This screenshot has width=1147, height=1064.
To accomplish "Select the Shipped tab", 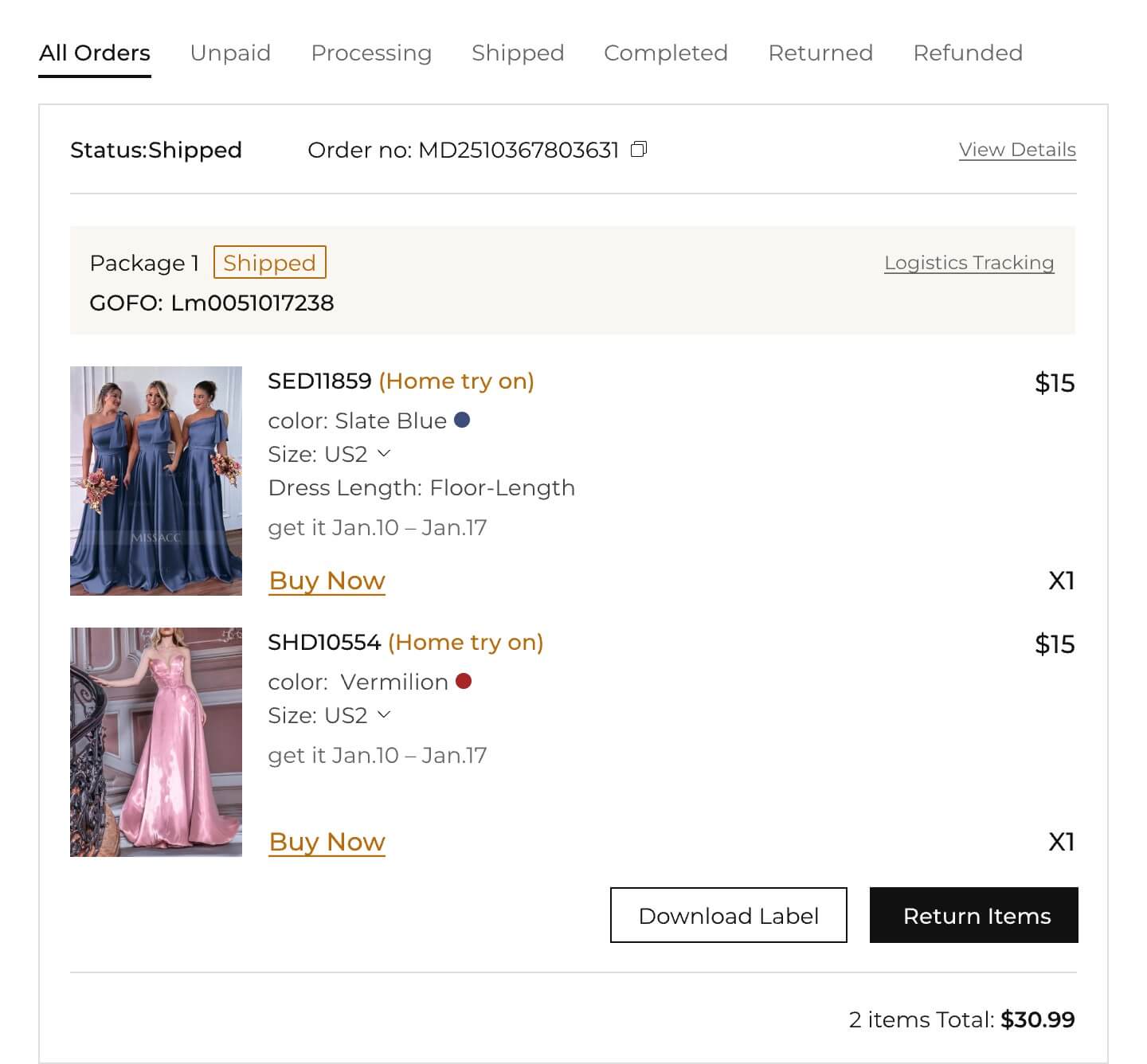I will click(518, 53).
